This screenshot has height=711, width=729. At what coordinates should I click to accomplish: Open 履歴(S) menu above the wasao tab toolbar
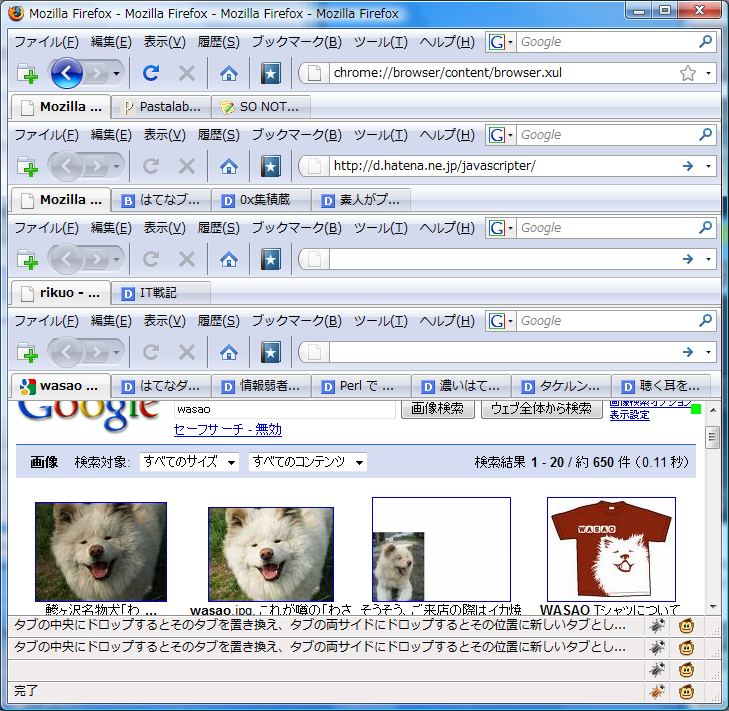[219, 321]
